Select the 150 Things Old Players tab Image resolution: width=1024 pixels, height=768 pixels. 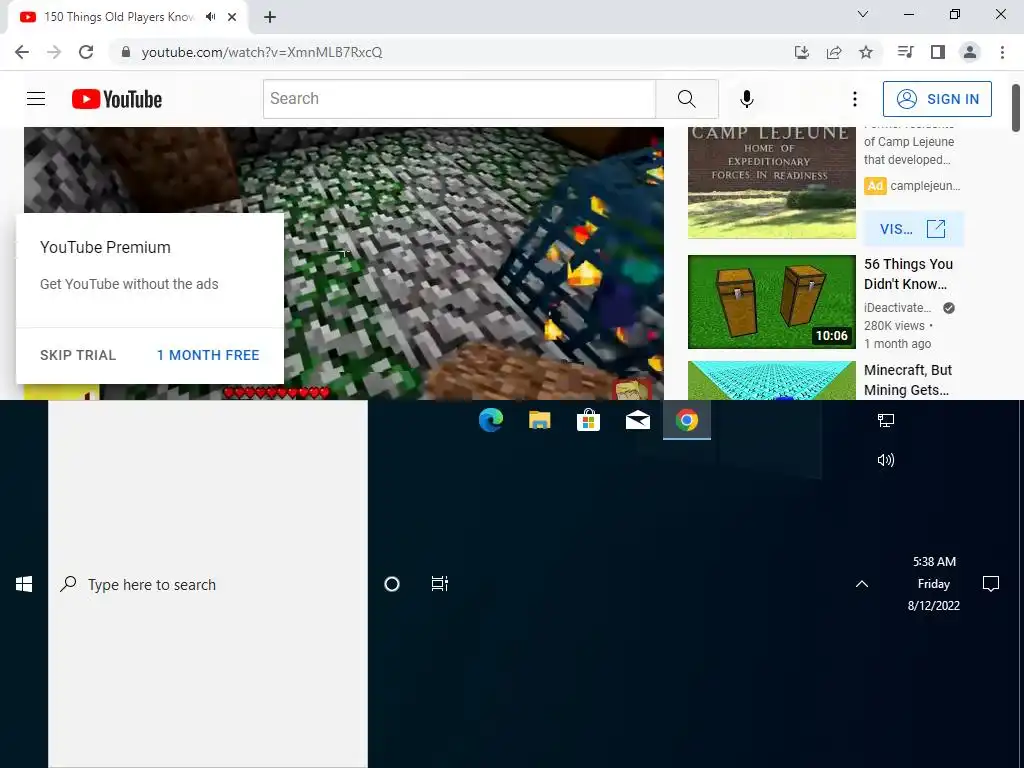(120, 17)
